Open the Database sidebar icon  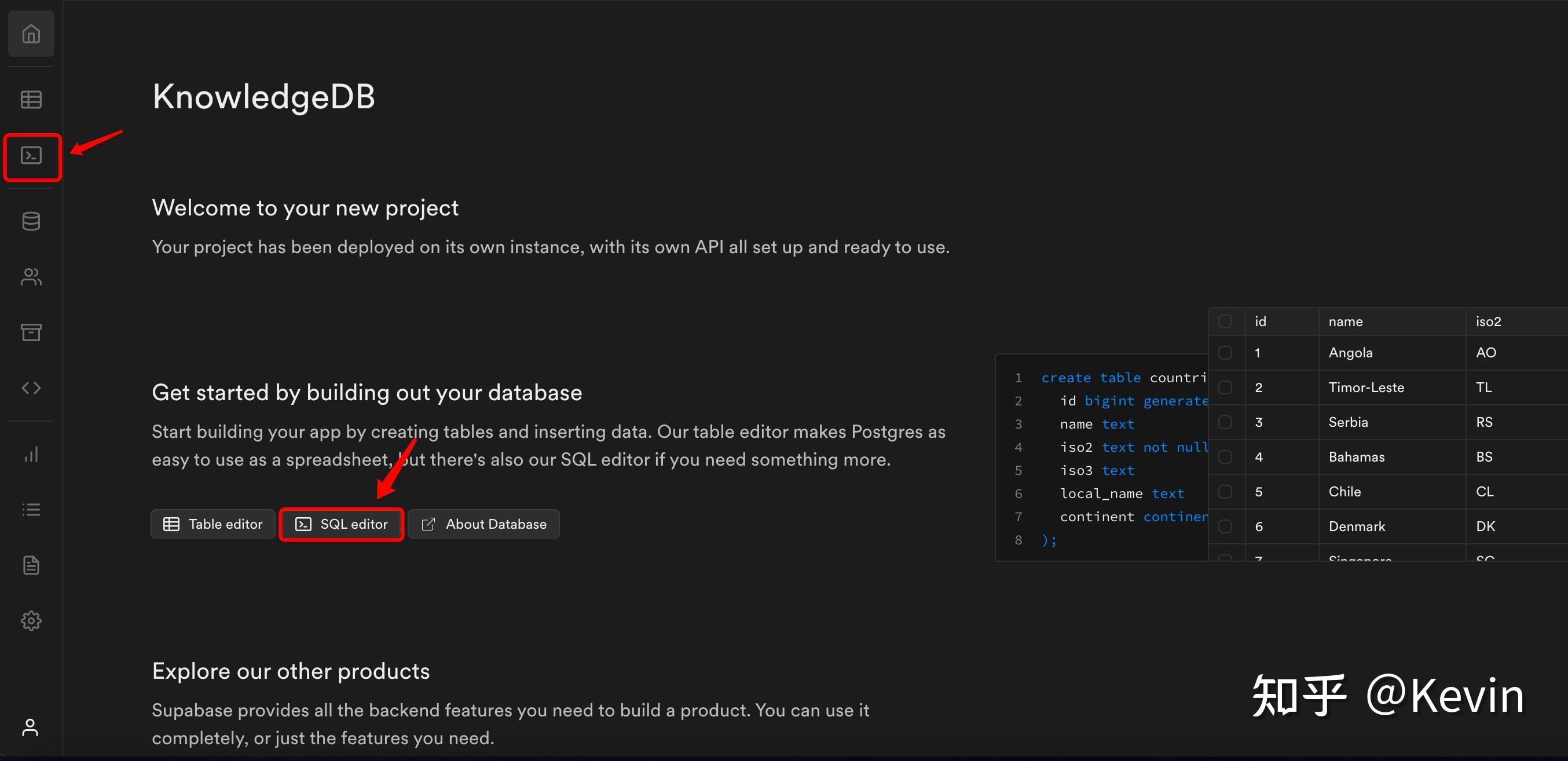pos(31,222)
